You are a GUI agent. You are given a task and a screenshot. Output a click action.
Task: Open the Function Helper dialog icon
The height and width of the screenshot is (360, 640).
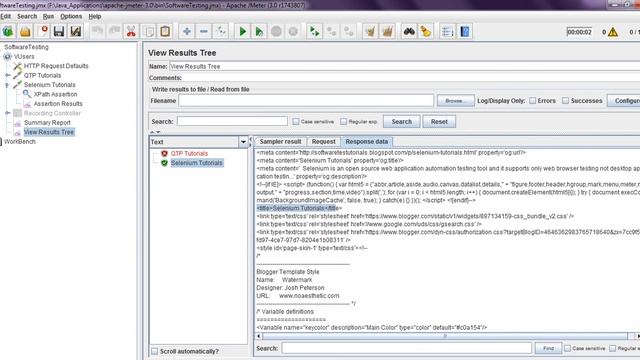click(x=447, y=31)
